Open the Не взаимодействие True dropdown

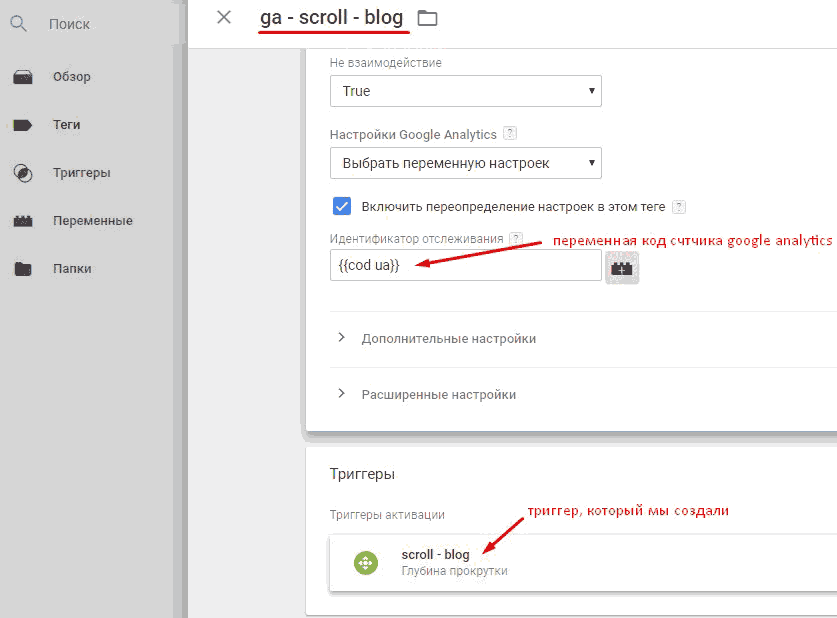[x=465, y=91]
